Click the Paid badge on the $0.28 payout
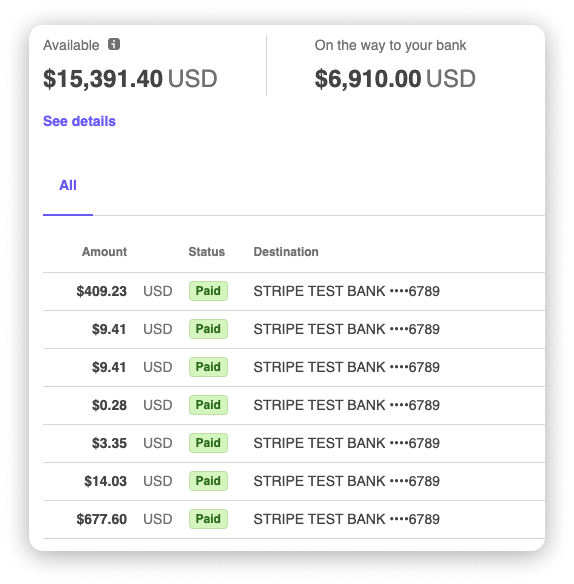This screenshot has width=574, height=584. [208, 405]
